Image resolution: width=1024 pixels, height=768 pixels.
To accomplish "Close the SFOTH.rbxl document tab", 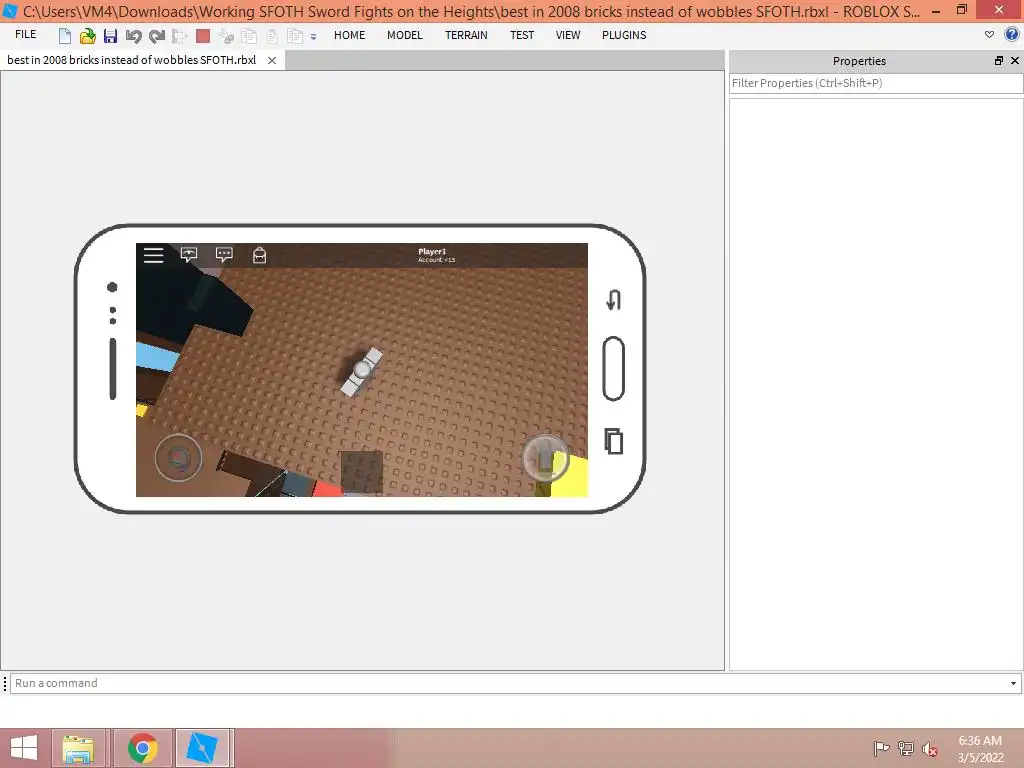I will [272, 60].
